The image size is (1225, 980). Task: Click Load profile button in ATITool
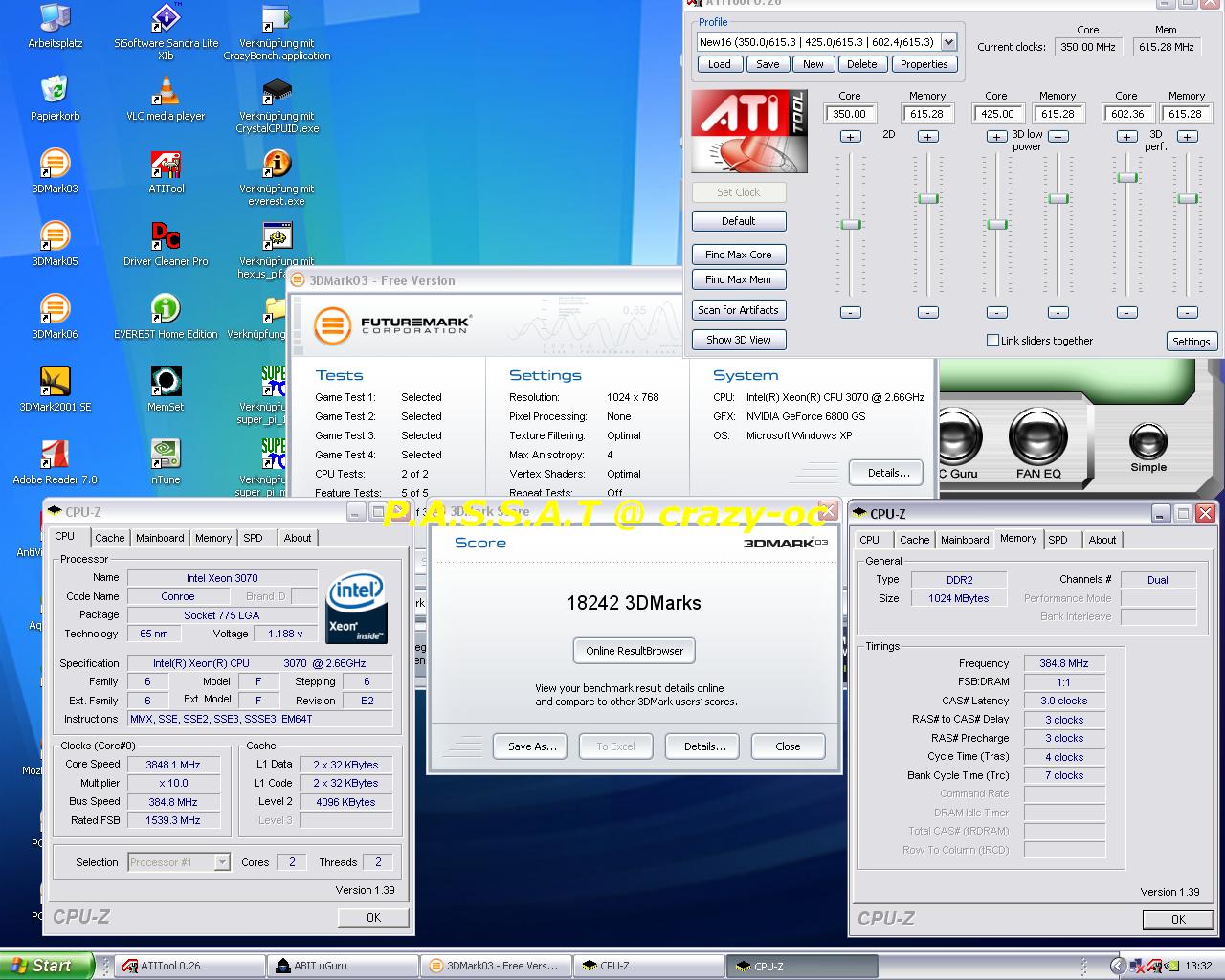pos(720,64)
